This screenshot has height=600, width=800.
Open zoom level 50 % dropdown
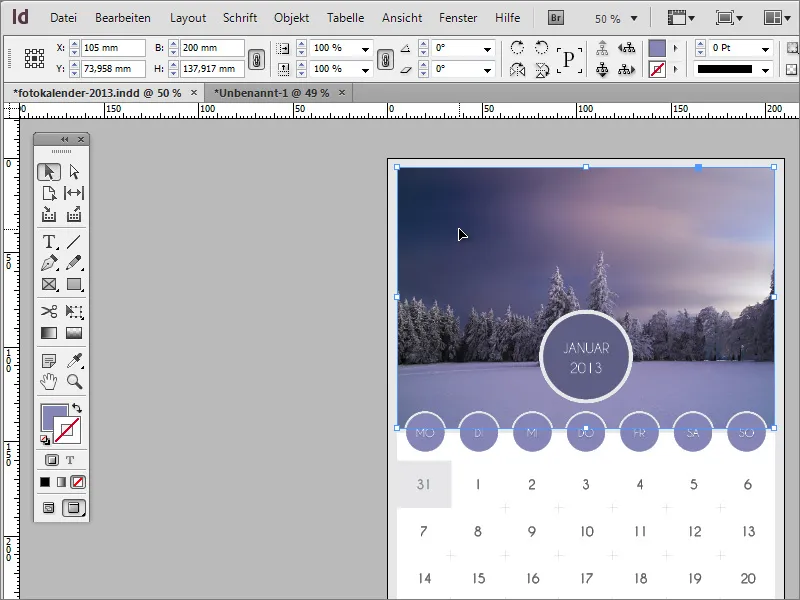click(x=634, y=18)
